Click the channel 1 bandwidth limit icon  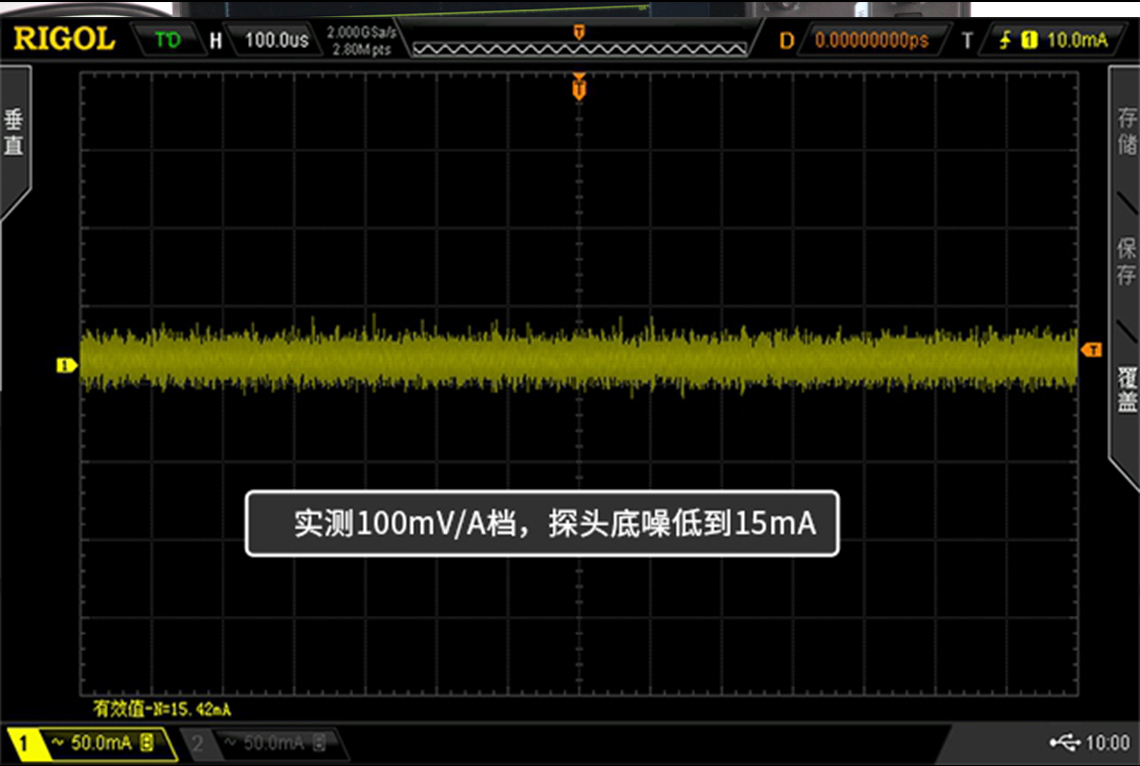point(146,743)
